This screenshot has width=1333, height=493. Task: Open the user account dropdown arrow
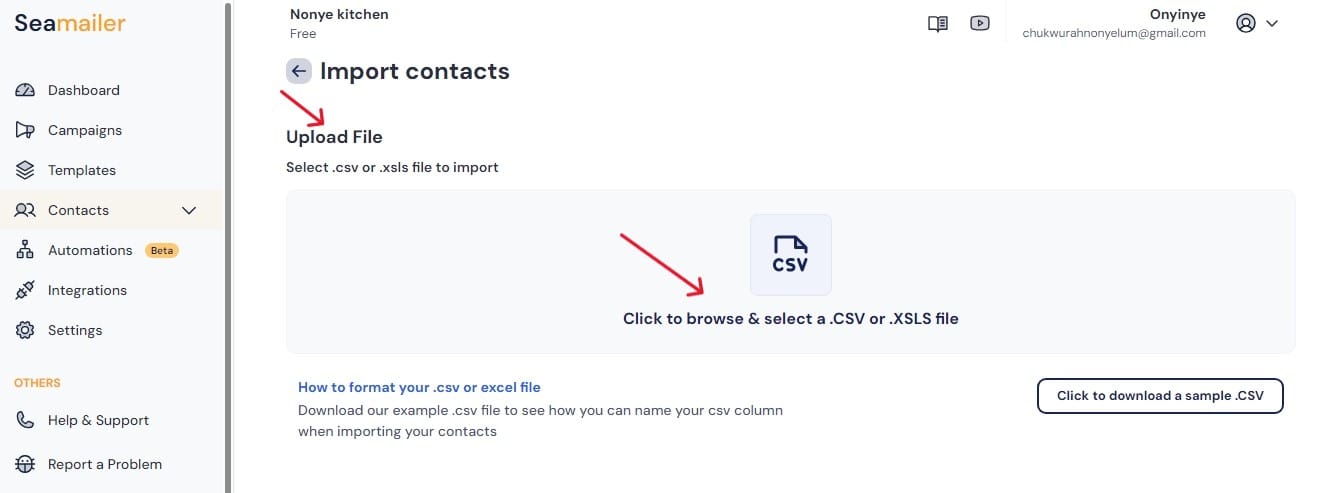tap(1272, 23)
